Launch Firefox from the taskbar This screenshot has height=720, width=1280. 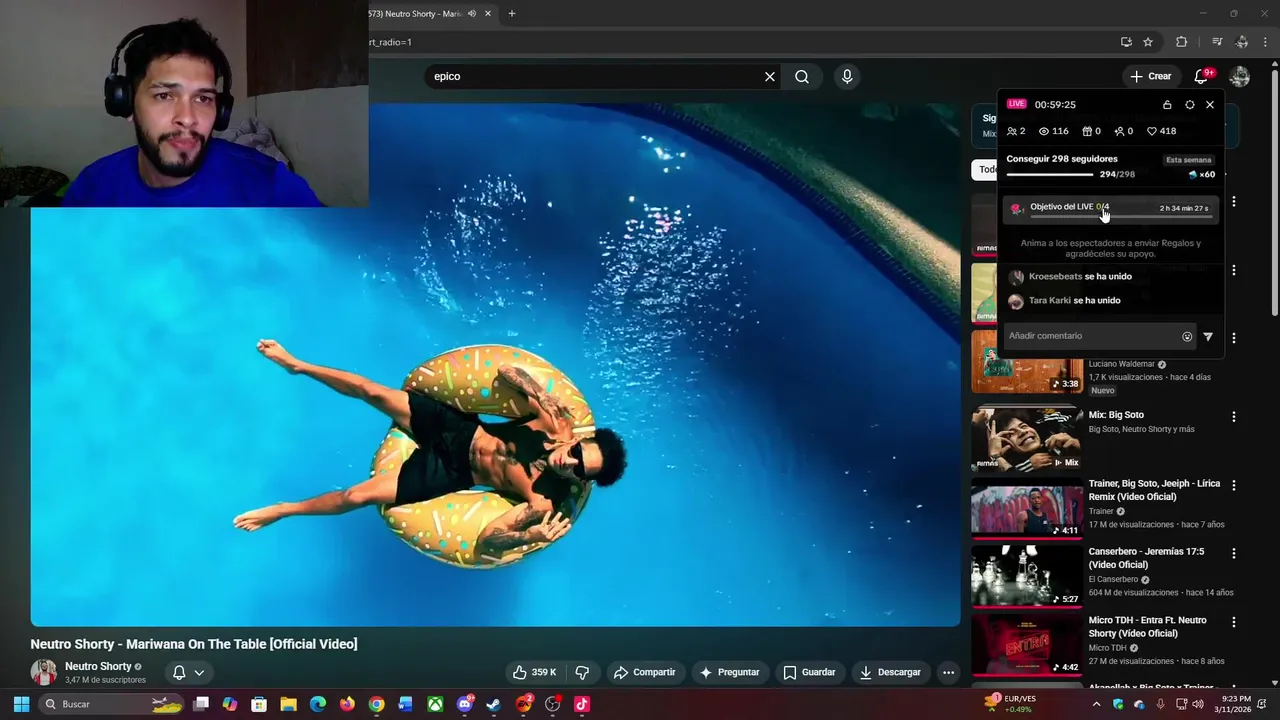[347, 704]
